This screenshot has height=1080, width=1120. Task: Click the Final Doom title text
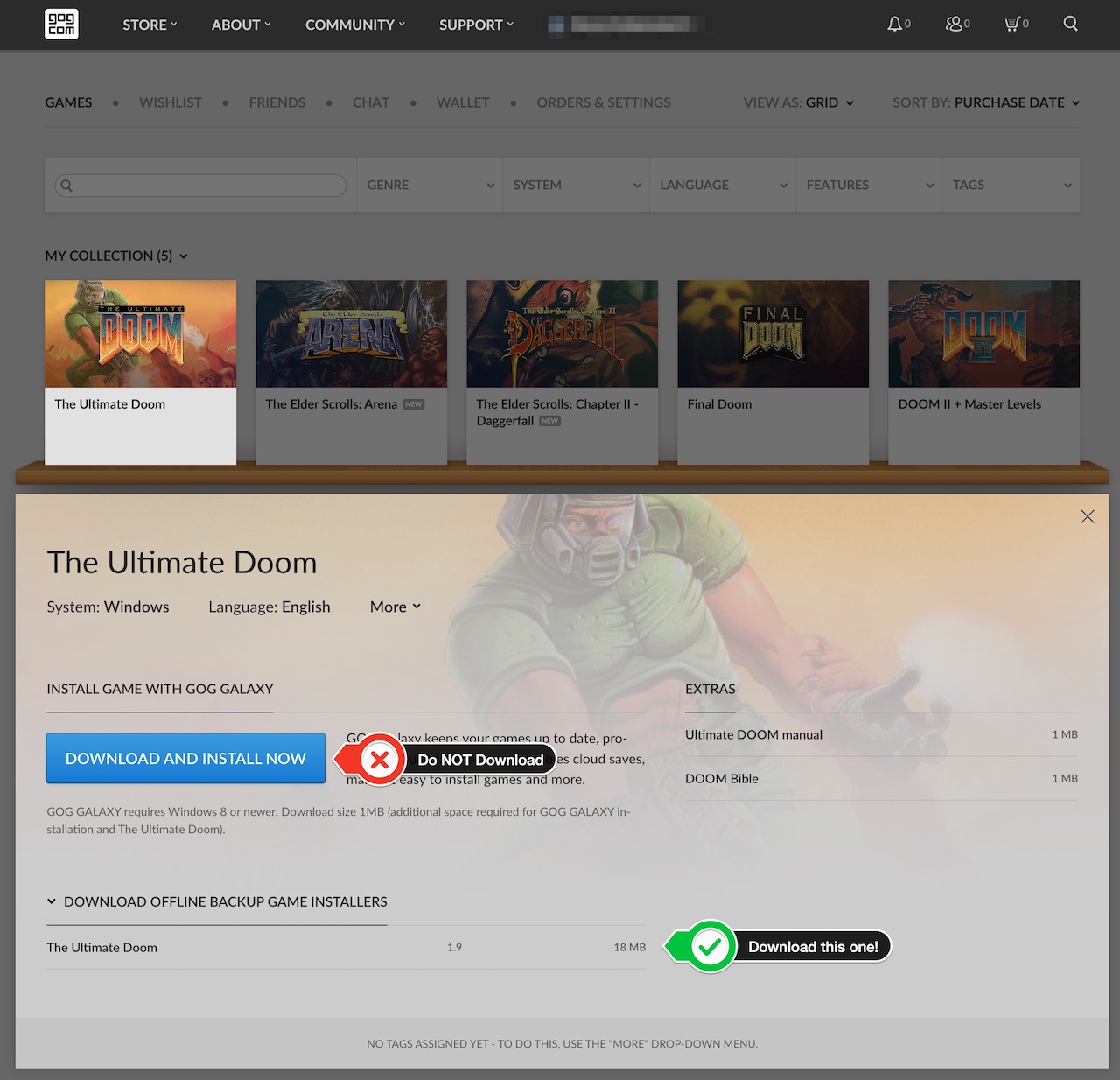719,404
